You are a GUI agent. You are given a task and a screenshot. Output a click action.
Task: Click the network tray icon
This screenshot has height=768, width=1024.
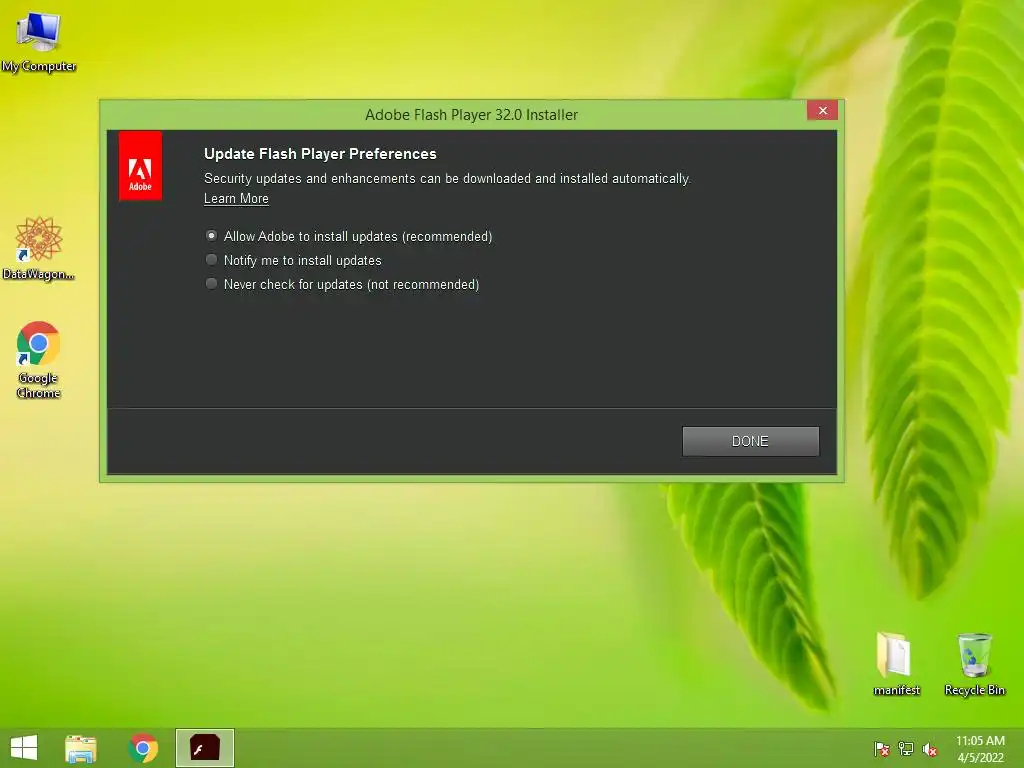(x=906, y=749)
